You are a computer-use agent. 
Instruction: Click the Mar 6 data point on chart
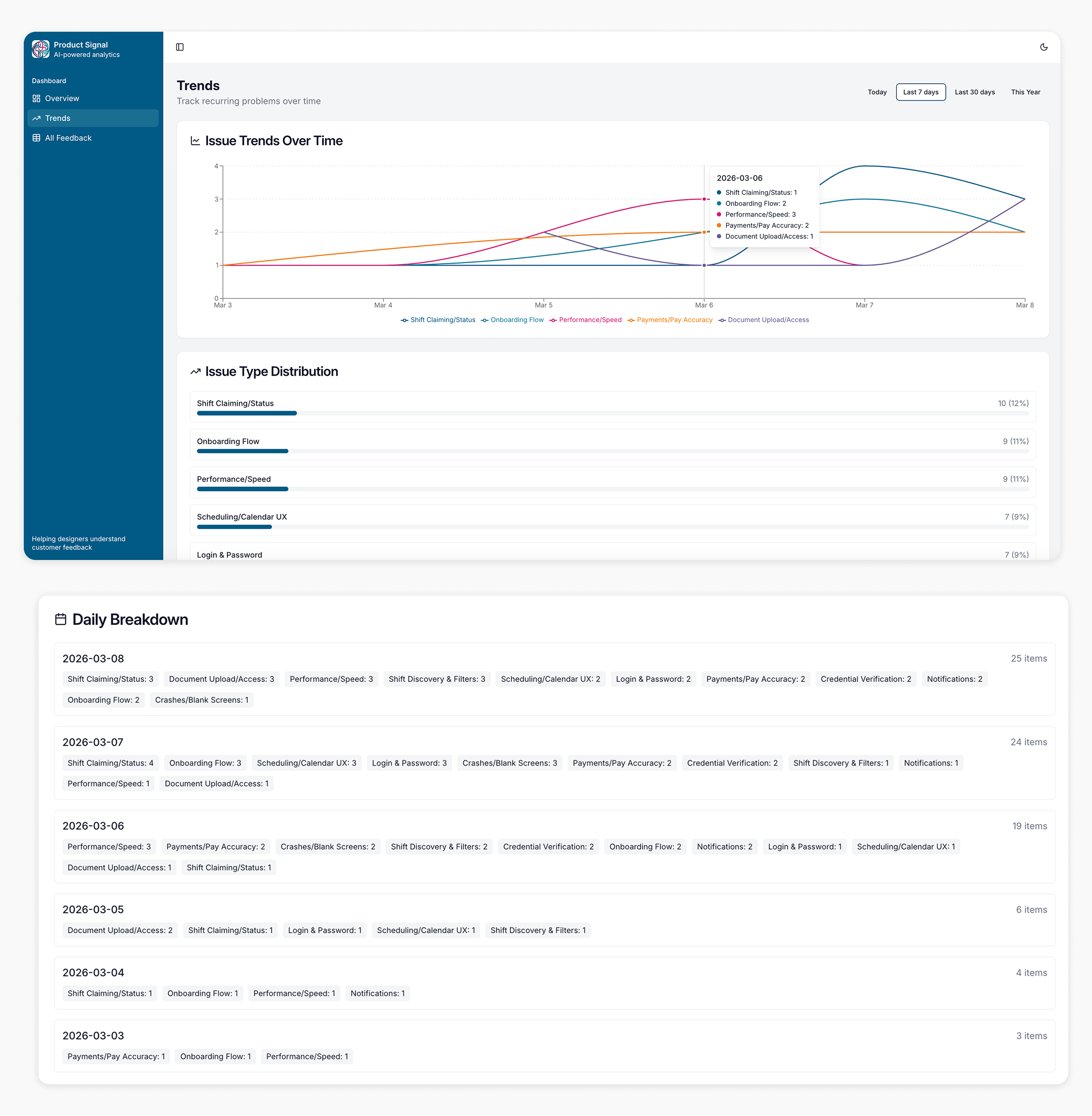(x=704, y=199)
